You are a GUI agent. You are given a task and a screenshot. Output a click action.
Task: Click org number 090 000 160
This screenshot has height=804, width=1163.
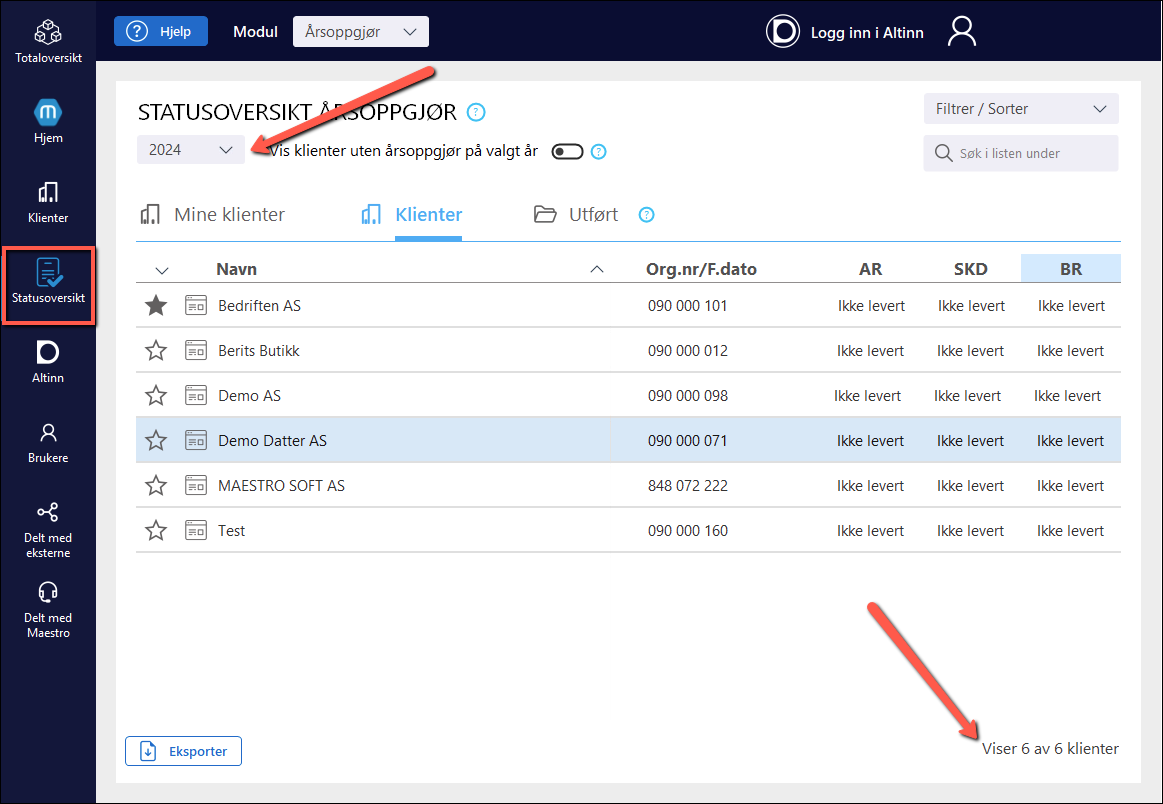click(x=688, y=531)
